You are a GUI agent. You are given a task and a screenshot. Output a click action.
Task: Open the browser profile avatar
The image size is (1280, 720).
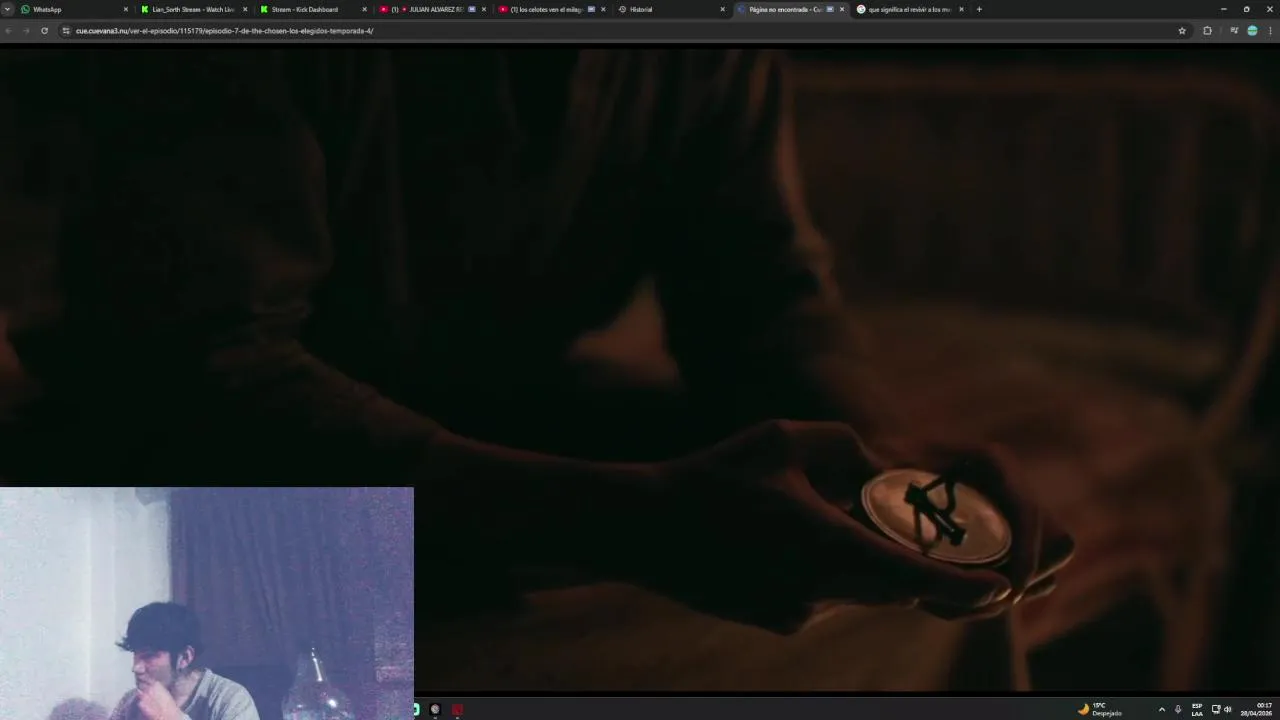1252,31
